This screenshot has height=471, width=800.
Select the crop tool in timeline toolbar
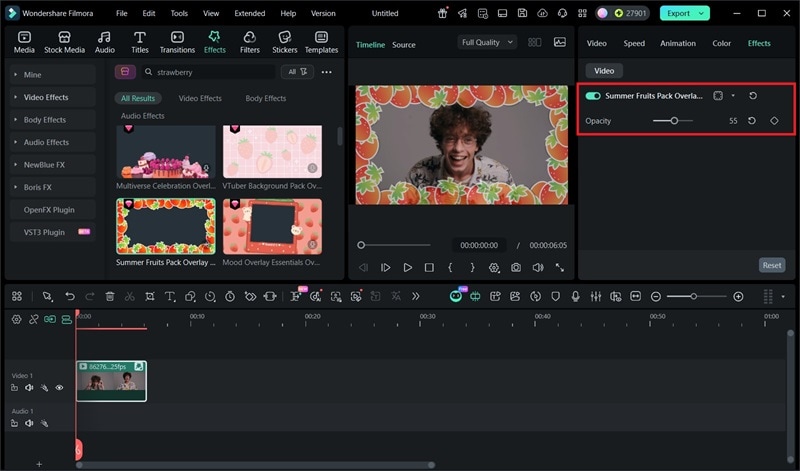click(149, 297)
